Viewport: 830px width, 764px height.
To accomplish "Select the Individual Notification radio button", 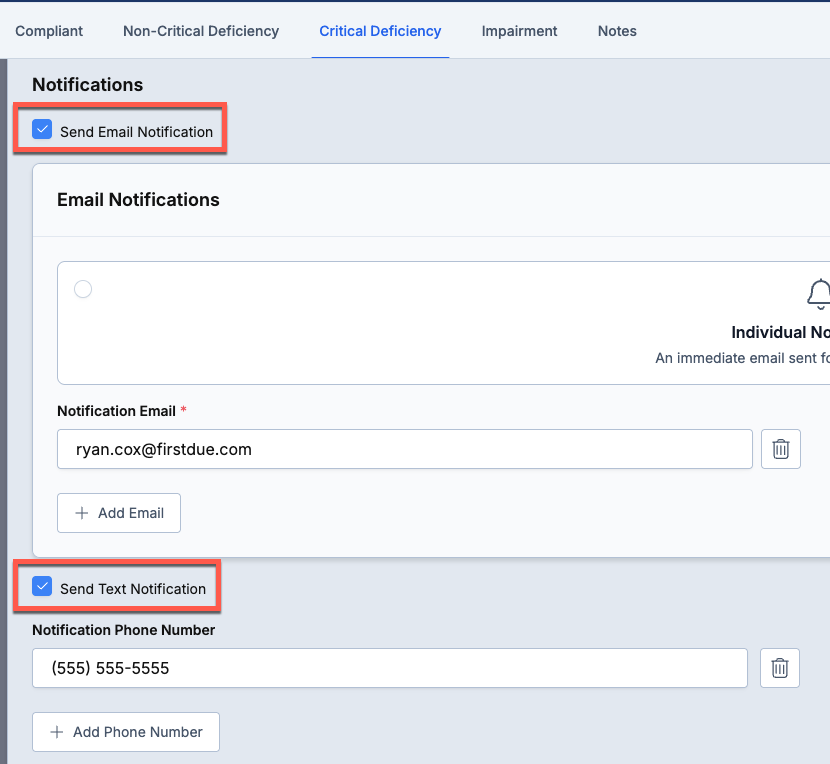I will coord(83,289).
